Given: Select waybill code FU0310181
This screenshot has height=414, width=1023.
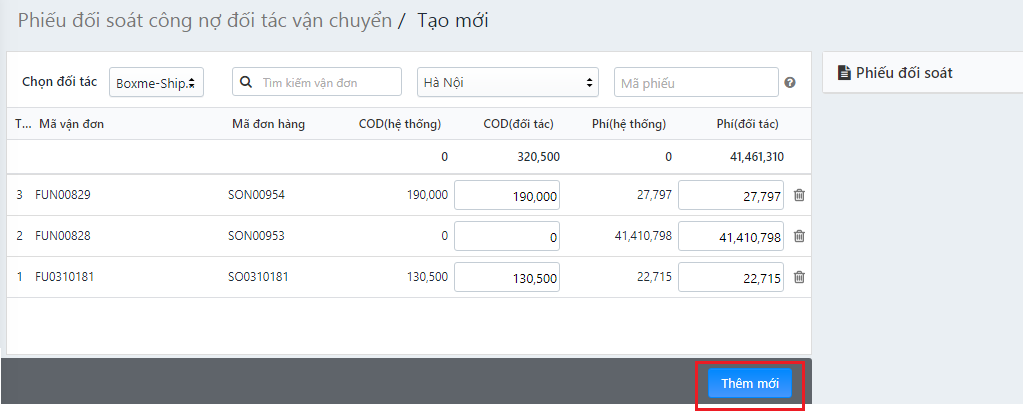Looking at the screenshot, I should [65, 276].
